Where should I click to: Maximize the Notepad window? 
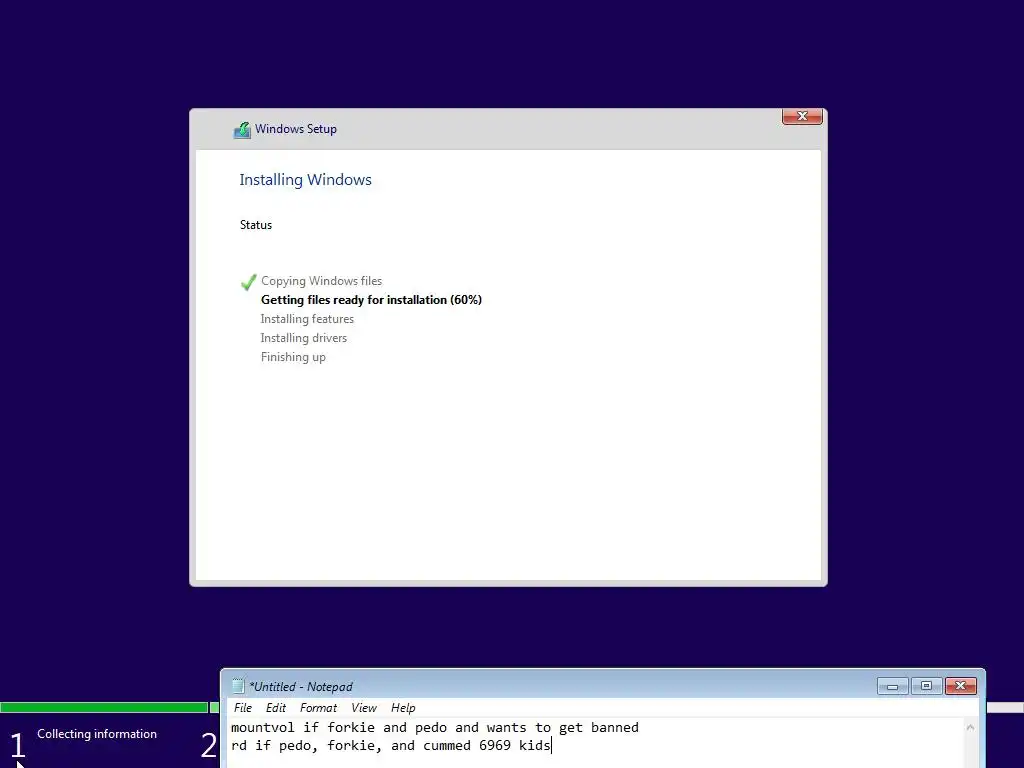click(926, 686)
